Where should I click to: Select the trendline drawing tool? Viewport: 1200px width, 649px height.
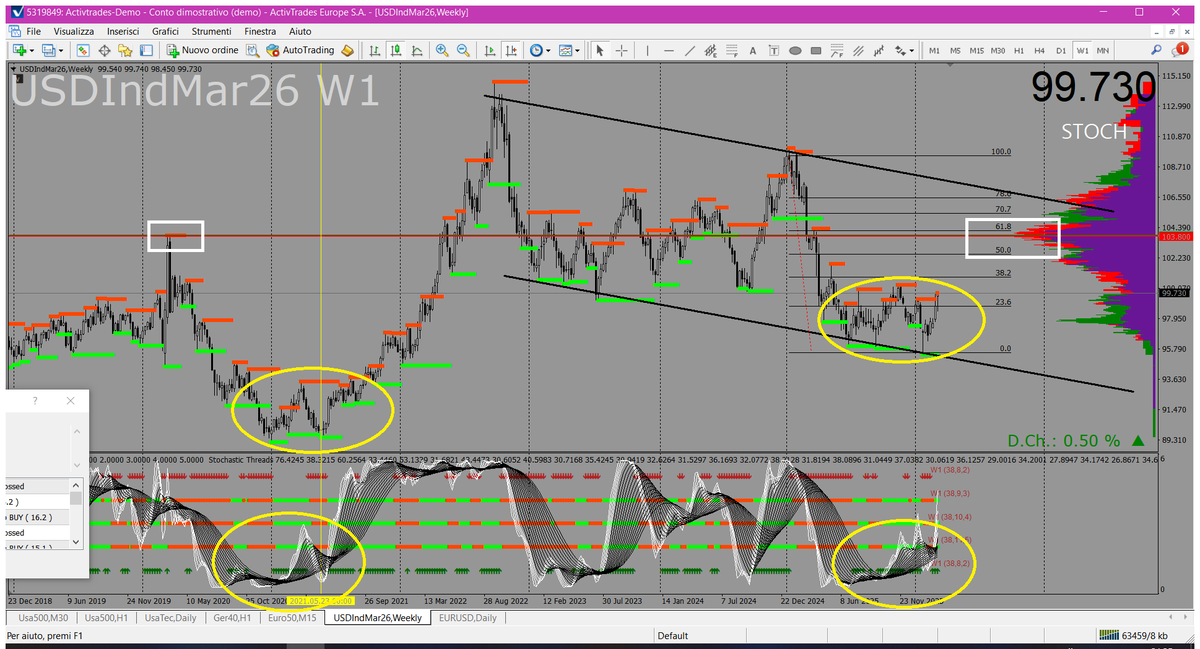(690, 50)
